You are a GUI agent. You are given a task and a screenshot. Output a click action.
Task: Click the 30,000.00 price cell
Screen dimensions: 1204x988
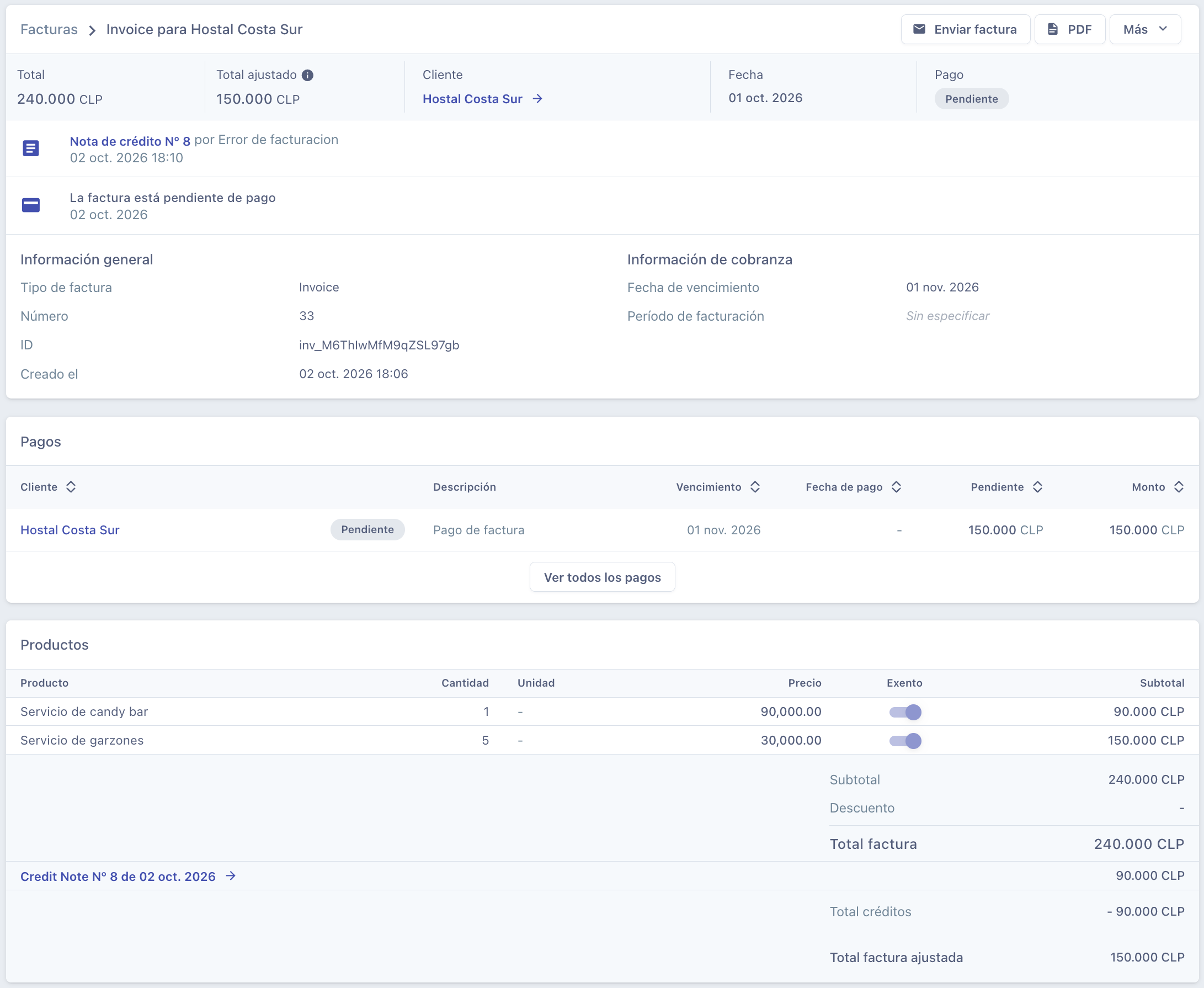(791, 740)
